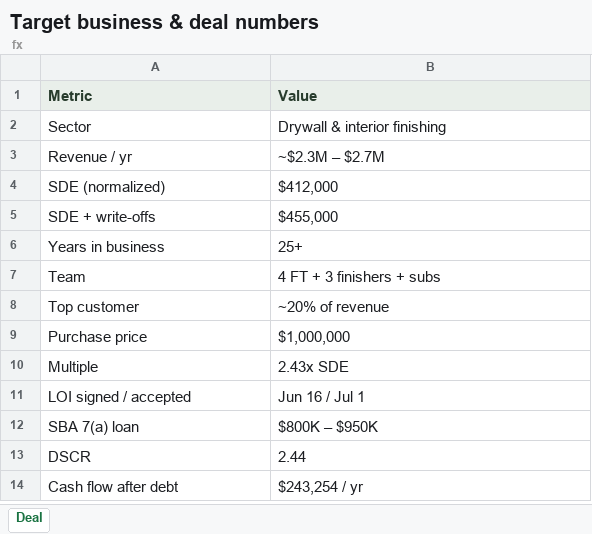
Task: Select the '$243,254 / yr' cell
Action: (x=430, y=486)
